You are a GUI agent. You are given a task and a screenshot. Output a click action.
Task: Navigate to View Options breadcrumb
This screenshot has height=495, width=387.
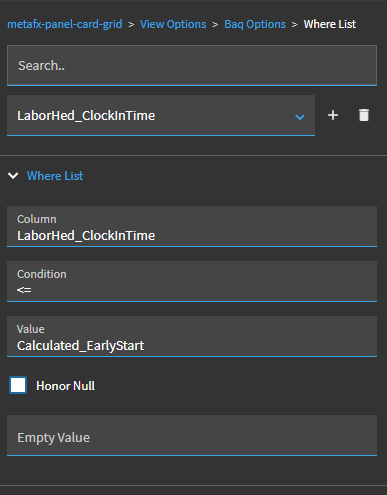click(173, 24)
